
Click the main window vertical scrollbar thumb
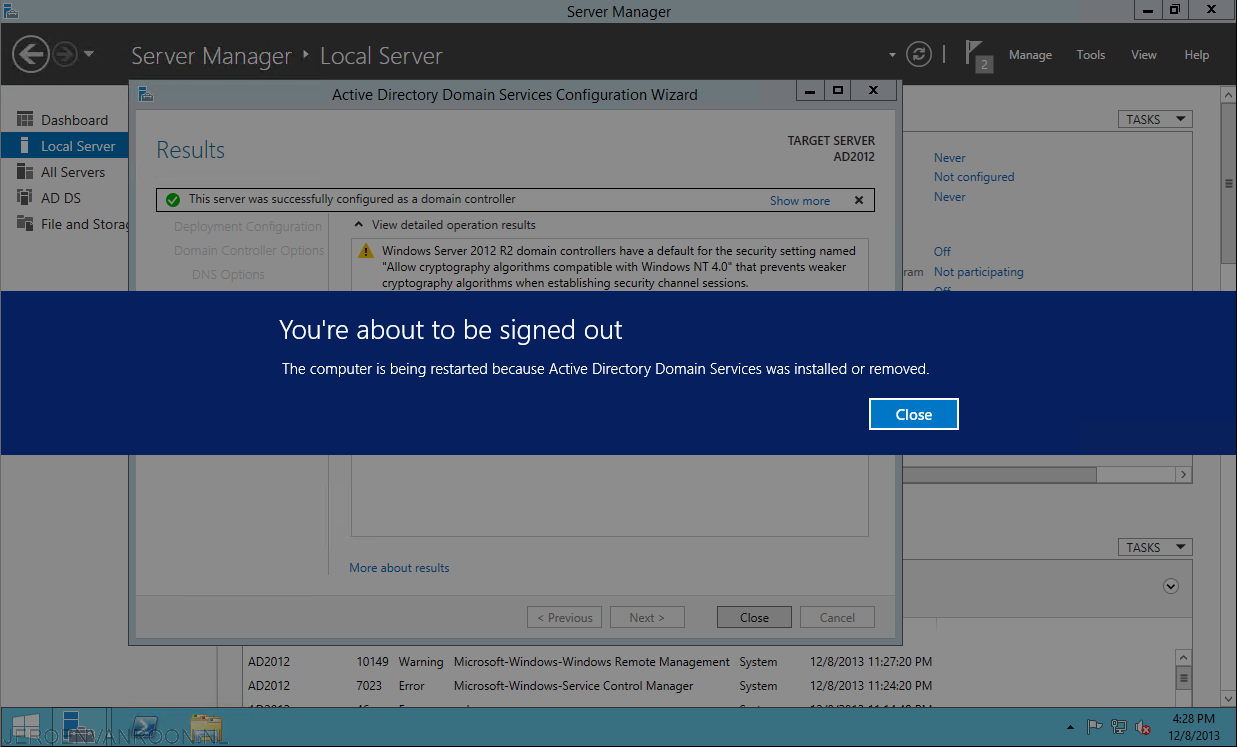[1229, 184]
